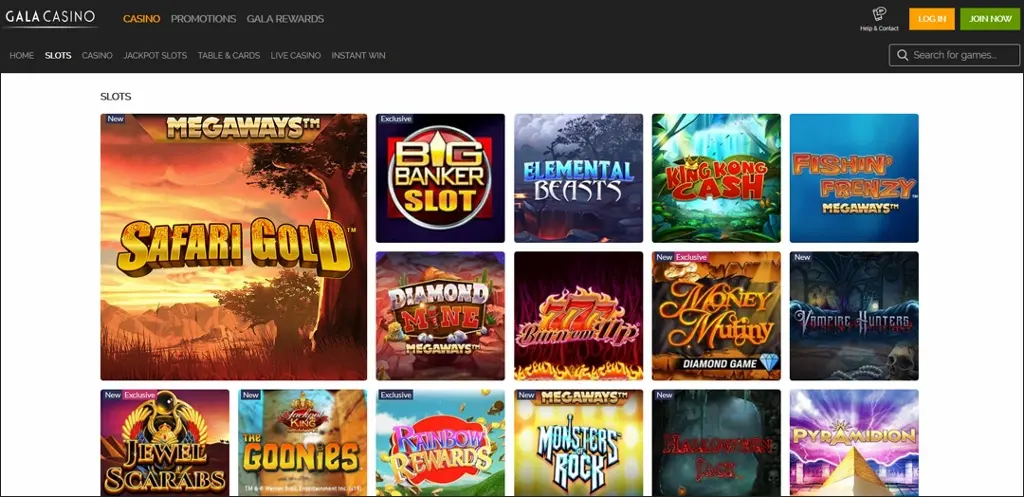This screenshot has height=497, width=1024.
Task: Launch the Big Banker Slot game
Action: point(440,178)
